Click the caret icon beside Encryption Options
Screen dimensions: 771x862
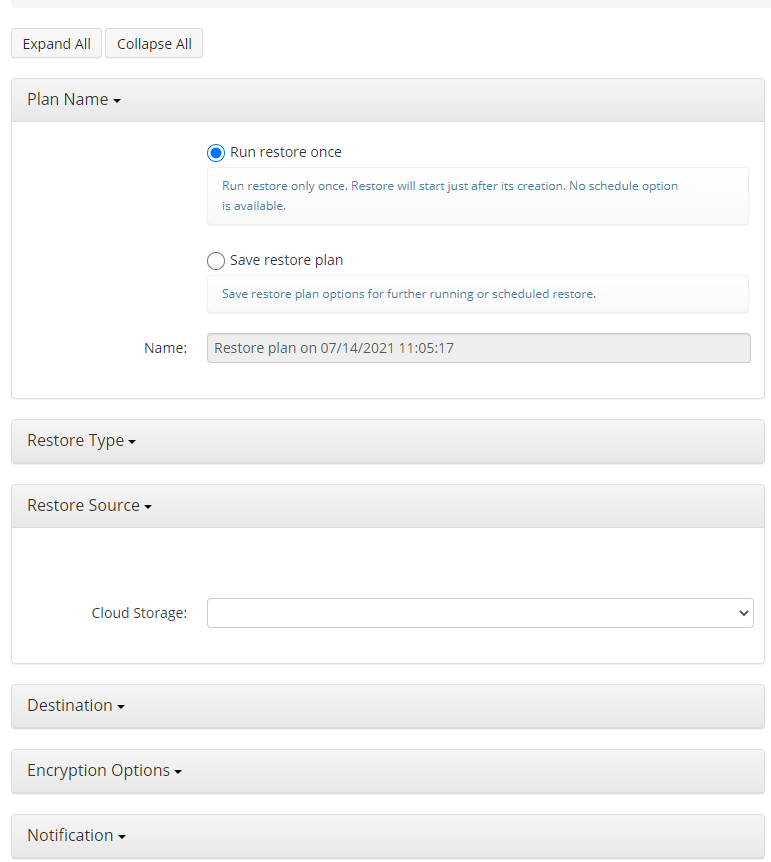tap(178, 772)
